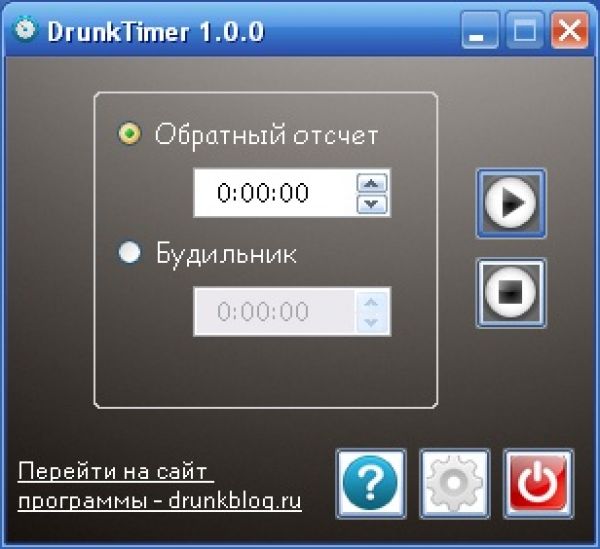
Task: Click the up arrow of the Будильник time field
Action: point(372,302)
